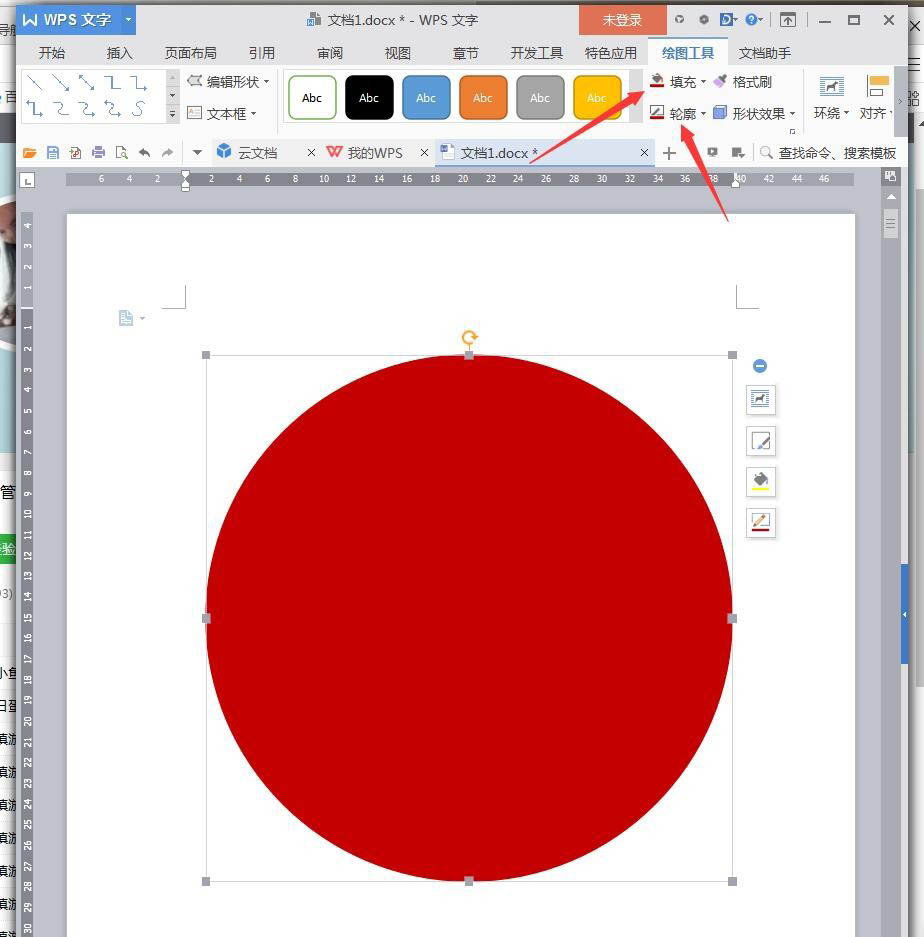Screen dimensions: 924x937
Task: Switch to the 插入 ribbon tab
Action: [119, 53]
